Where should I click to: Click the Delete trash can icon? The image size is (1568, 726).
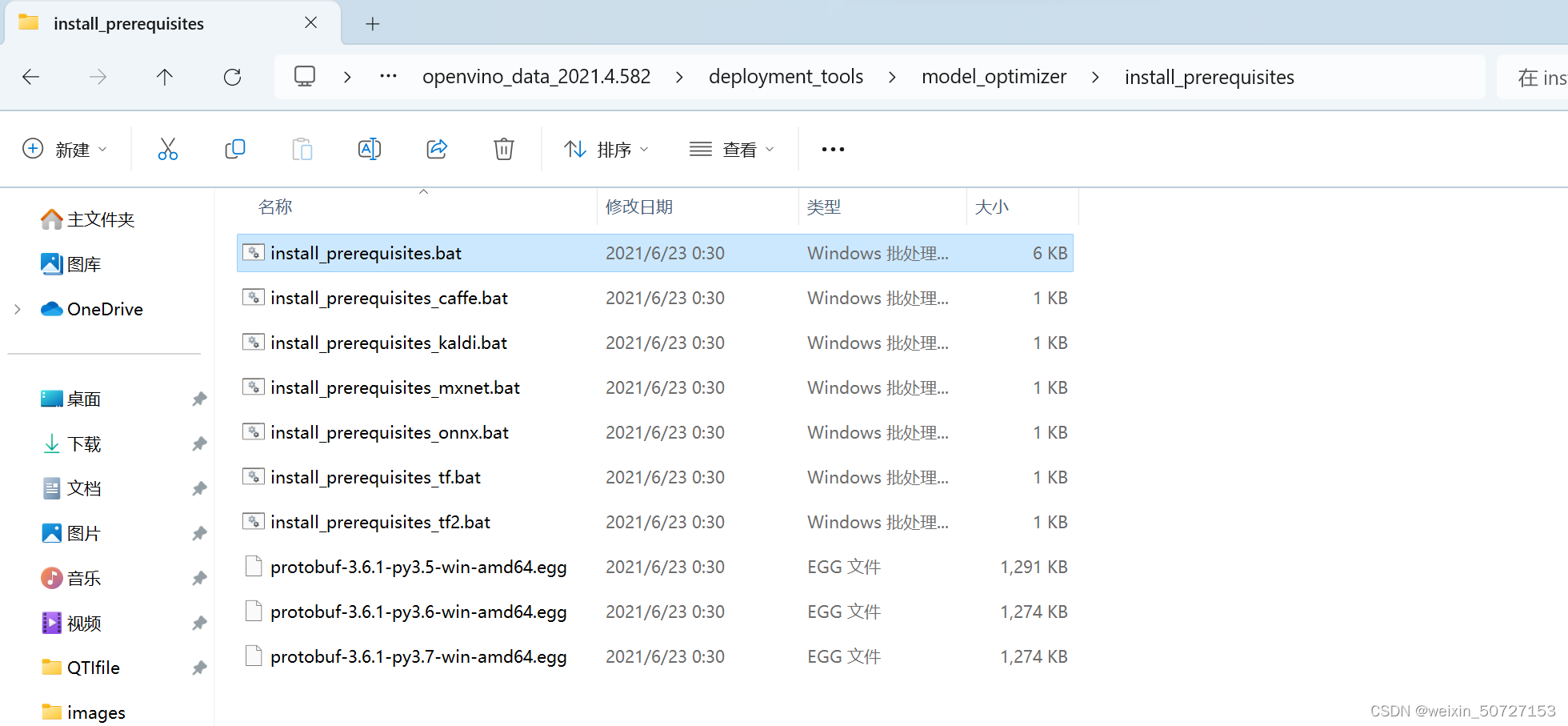click(504, 149)
